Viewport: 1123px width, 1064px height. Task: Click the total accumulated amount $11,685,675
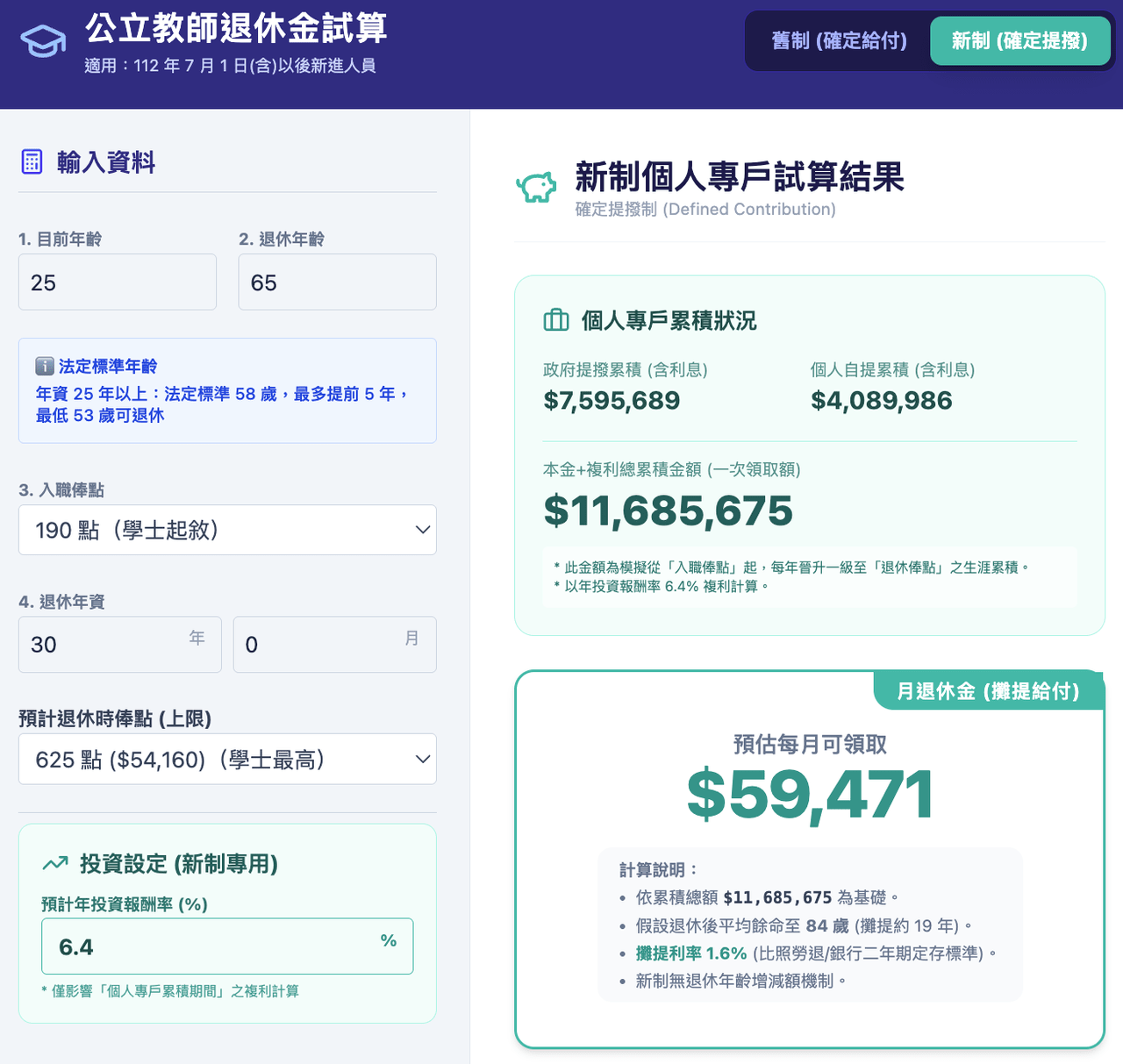click(669, 511)
